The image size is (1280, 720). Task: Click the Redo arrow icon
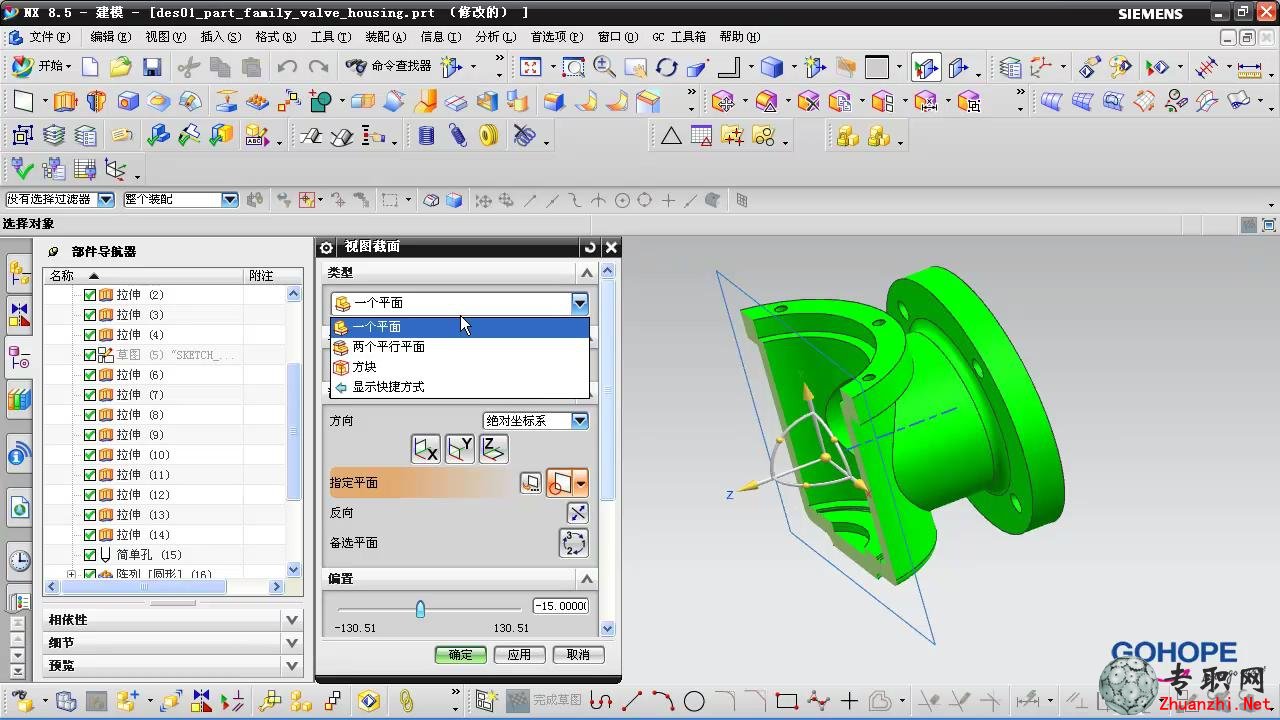pyautogui.click(x=318, y=68)
